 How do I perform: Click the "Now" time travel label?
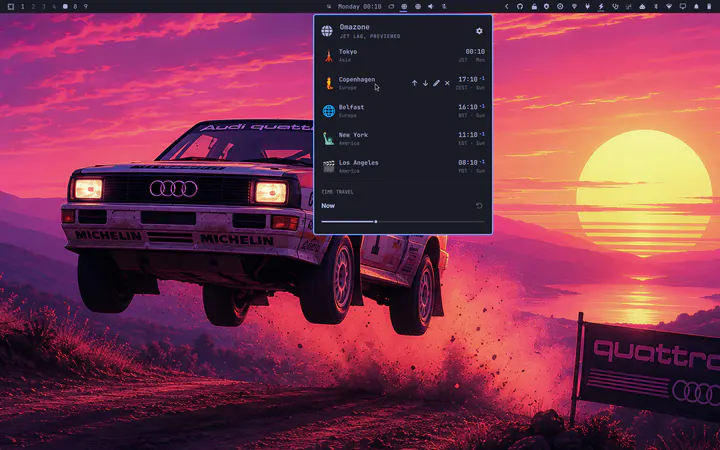pyautogui.click(x=328, y=206)
